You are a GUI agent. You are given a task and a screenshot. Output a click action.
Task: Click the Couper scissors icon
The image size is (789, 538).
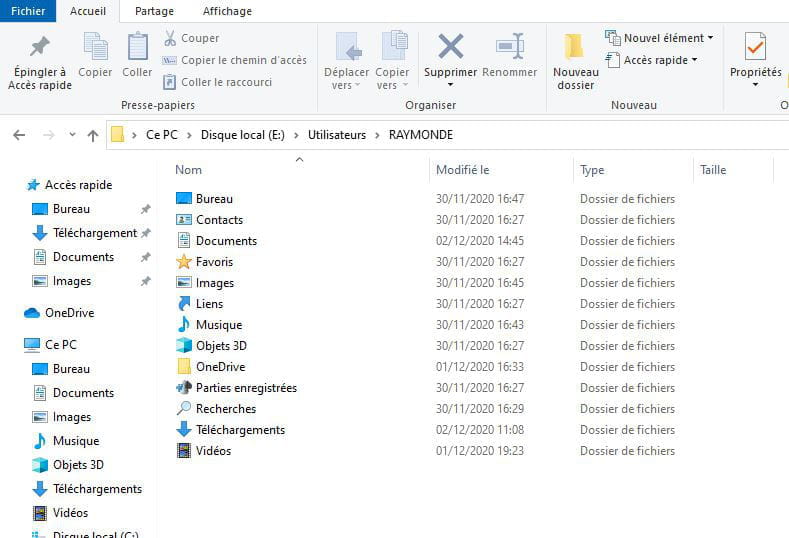tap(170, 38)
